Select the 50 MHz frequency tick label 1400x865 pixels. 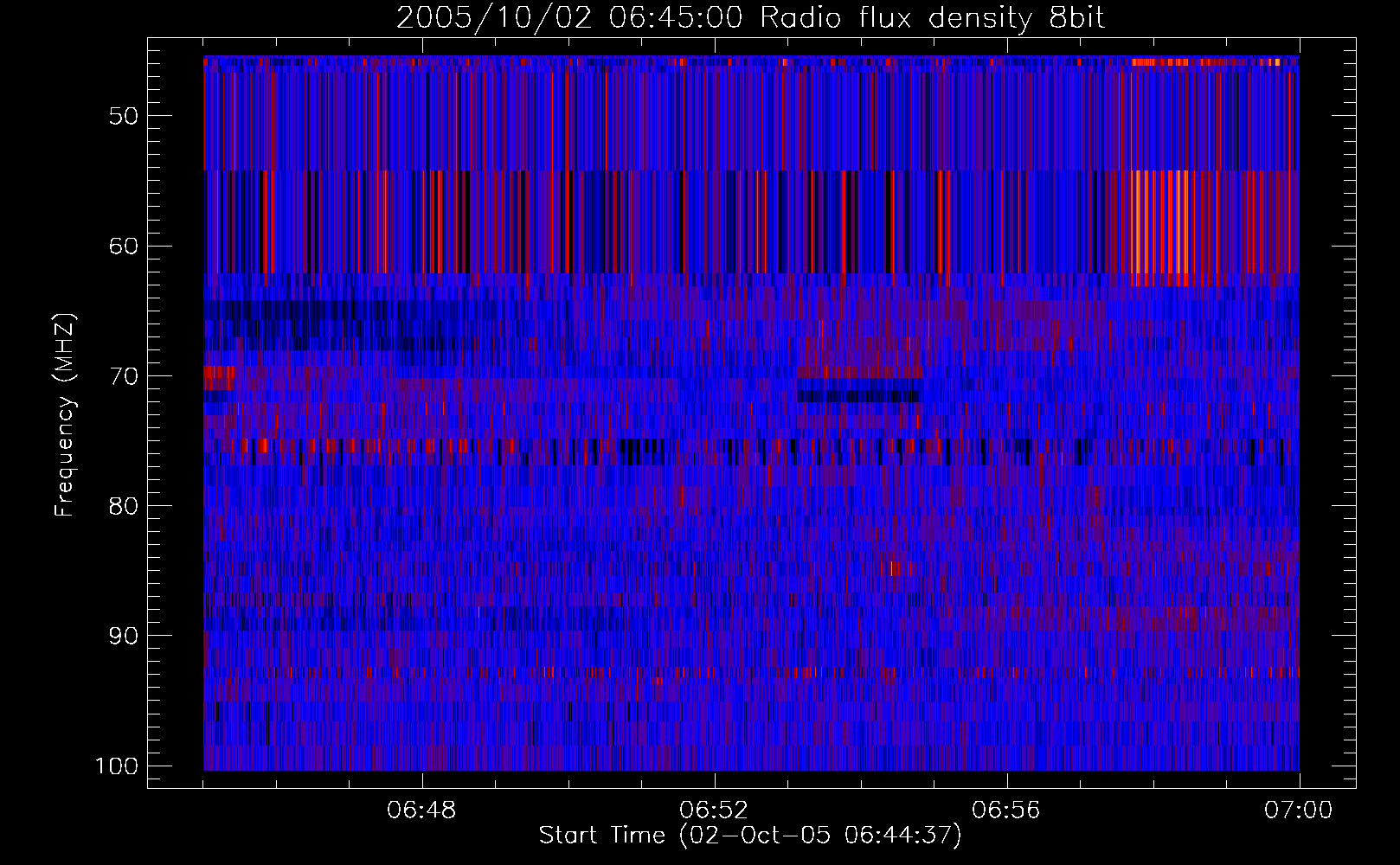click(123, 116)
